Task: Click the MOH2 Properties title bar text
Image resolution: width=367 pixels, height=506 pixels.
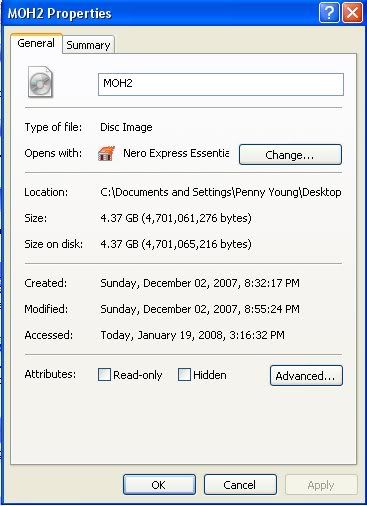Action: pyautogui.click(x=59, y=14)
